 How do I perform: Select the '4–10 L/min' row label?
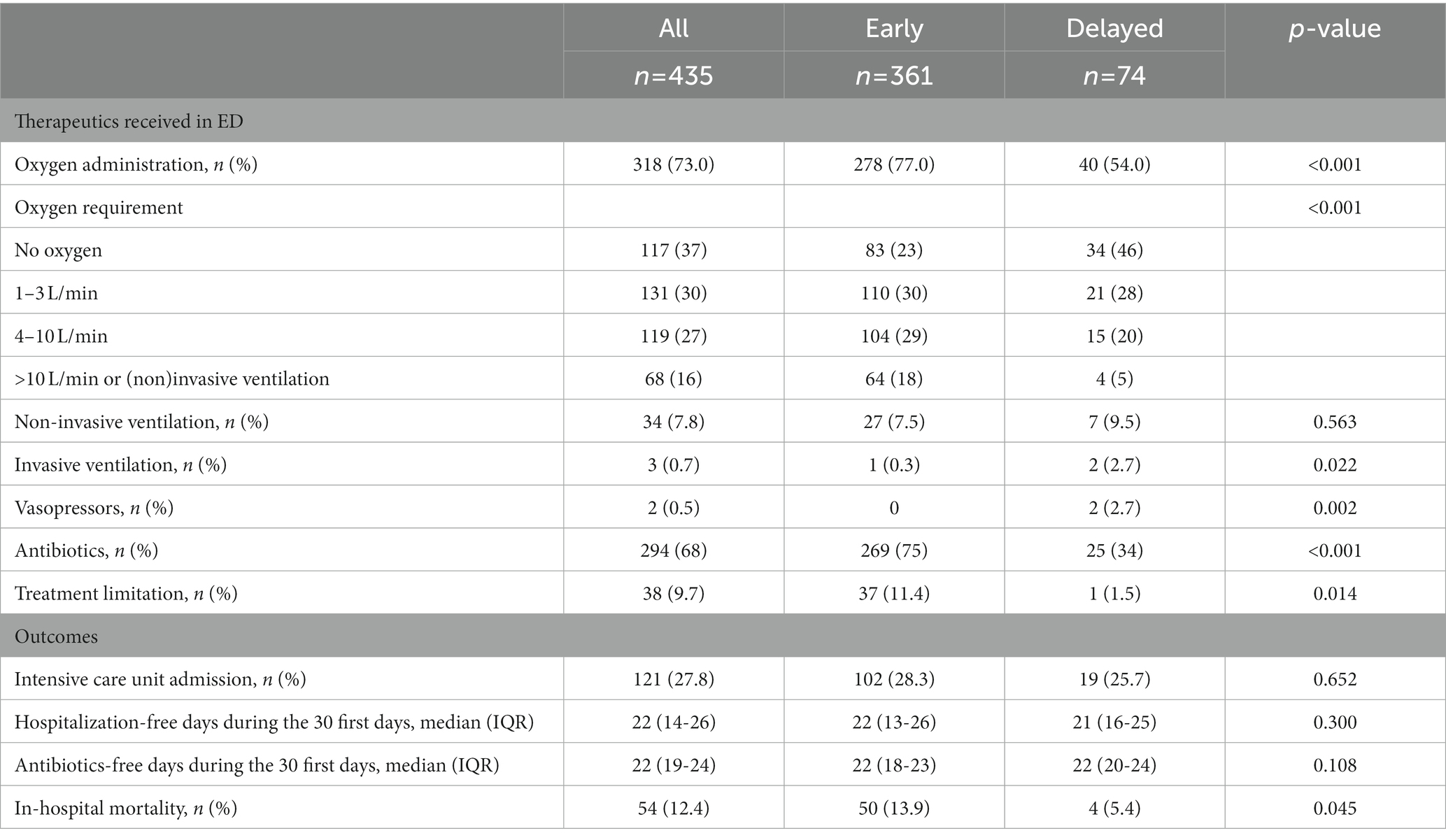point(61,336)
